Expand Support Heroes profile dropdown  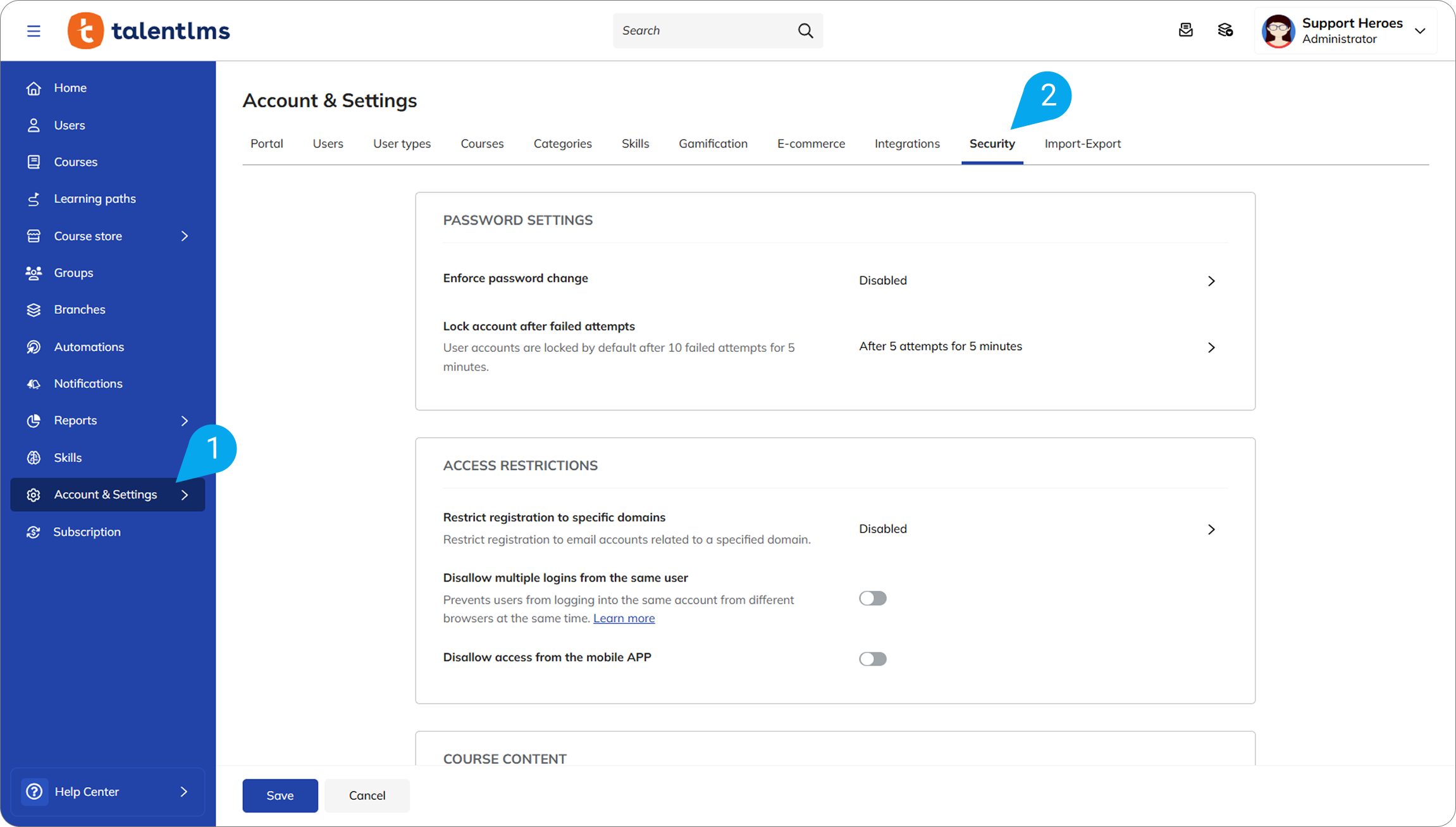(x=1420, y=31)
